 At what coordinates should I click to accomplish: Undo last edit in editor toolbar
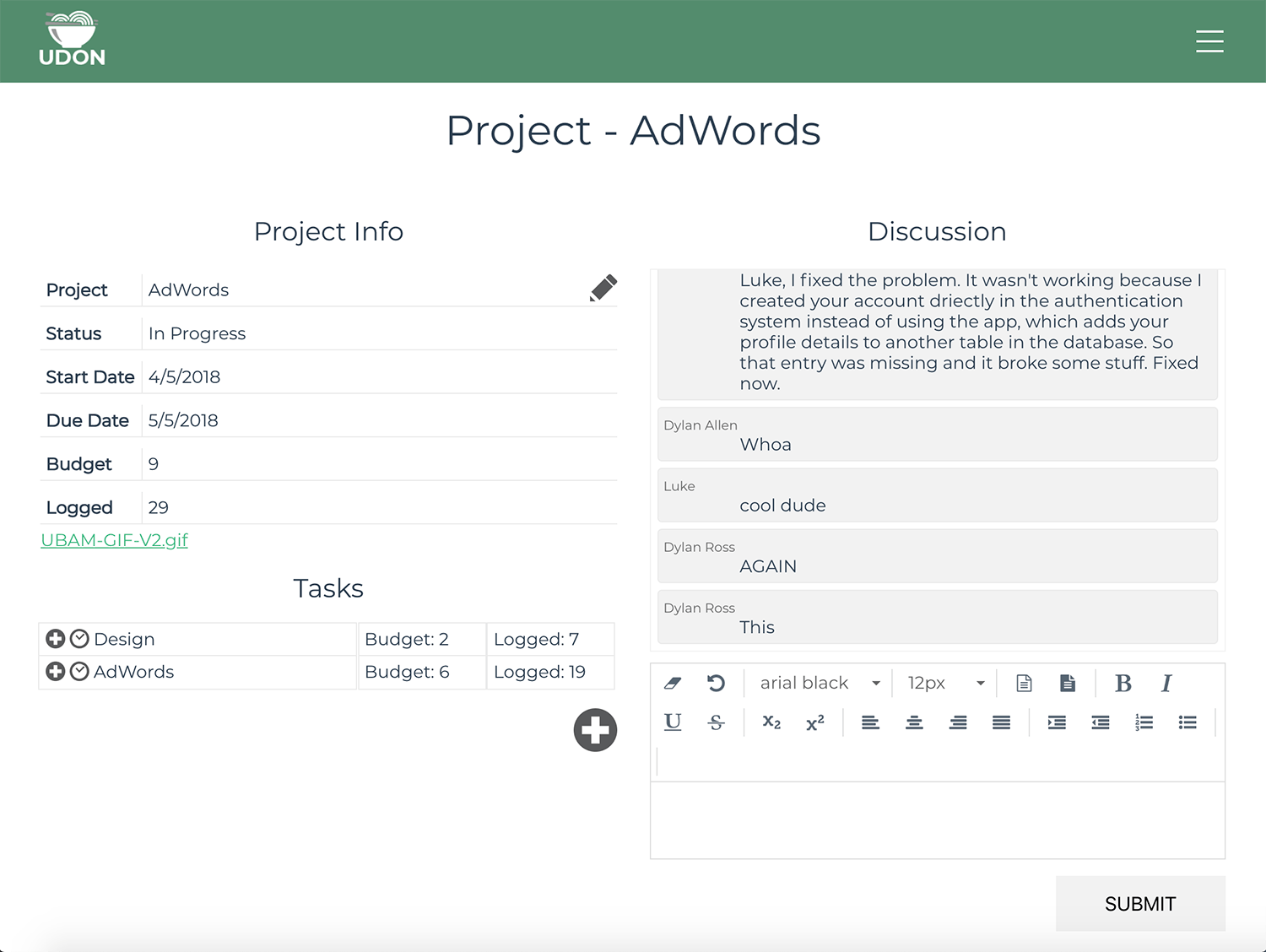click(716, 683)
